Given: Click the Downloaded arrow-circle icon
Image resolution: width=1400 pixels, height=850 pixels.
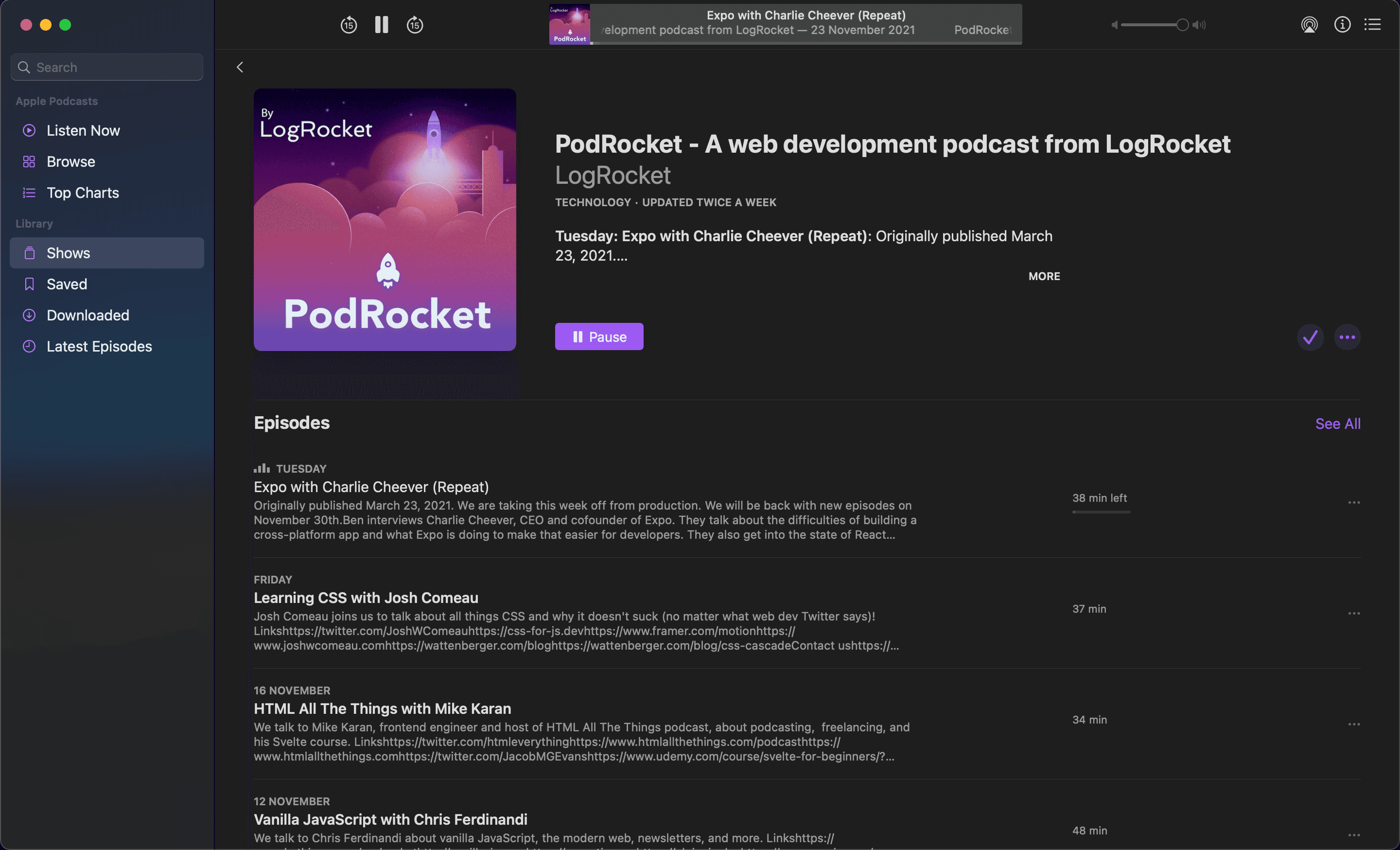Looking at the screenshot, I should tap(29, 315).
